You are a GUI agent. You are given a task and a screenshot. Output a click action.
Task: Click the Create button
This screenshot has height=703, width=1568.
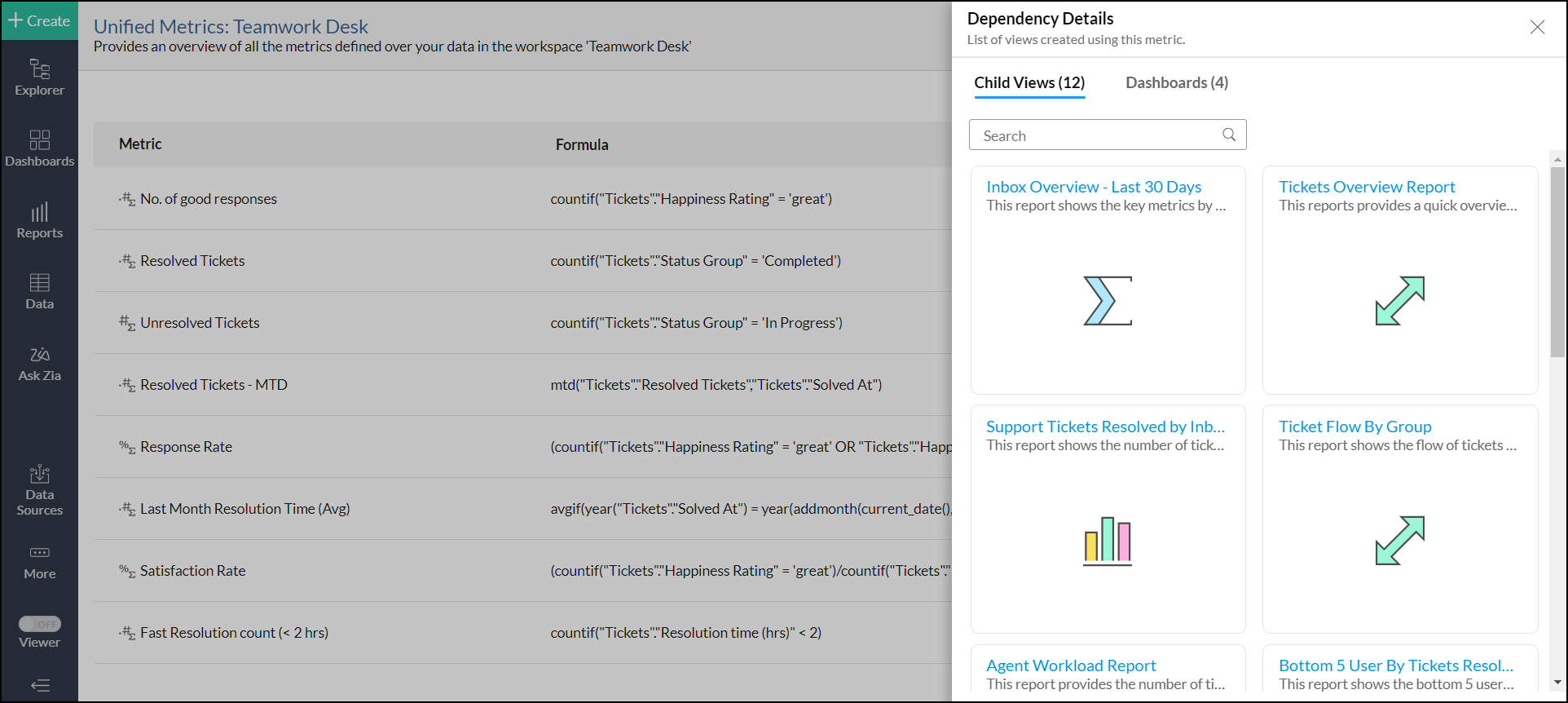point(39,20)
